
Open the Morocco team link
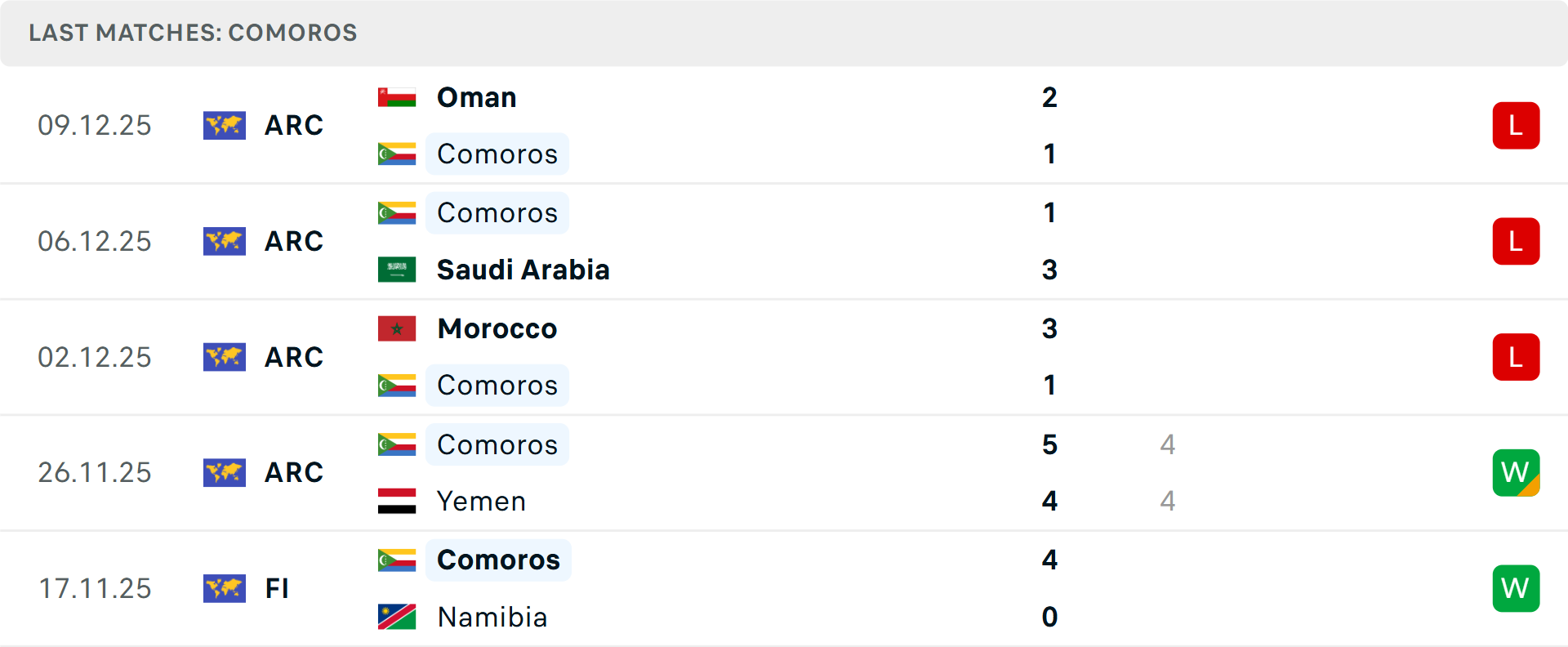[497, 328]
